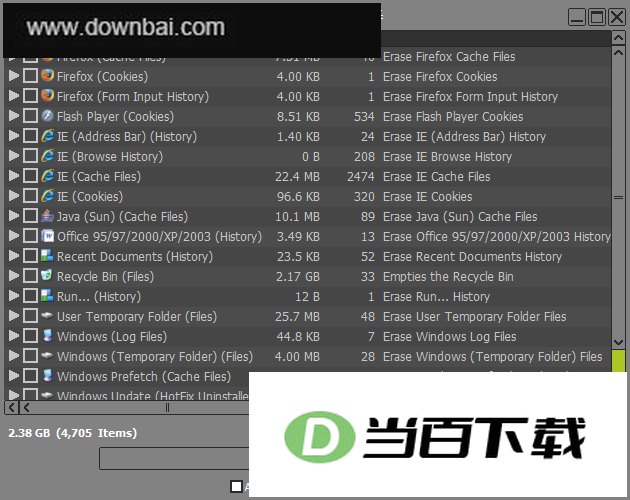
Task: Enable the IE (Address Bar) (History) checkbox
Action: click(x=30, y=136)
